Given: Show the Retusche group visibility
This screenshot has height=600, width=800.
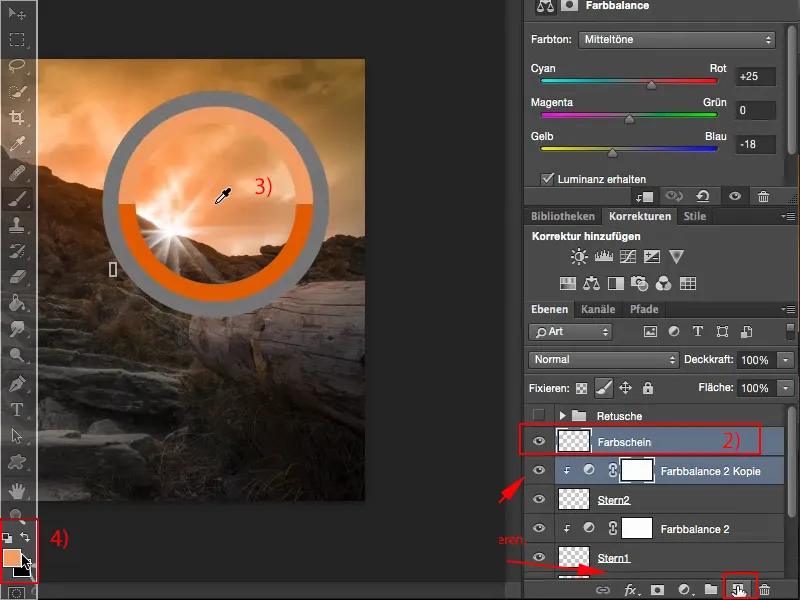Looking at the screenshot, I should (540, 415).
